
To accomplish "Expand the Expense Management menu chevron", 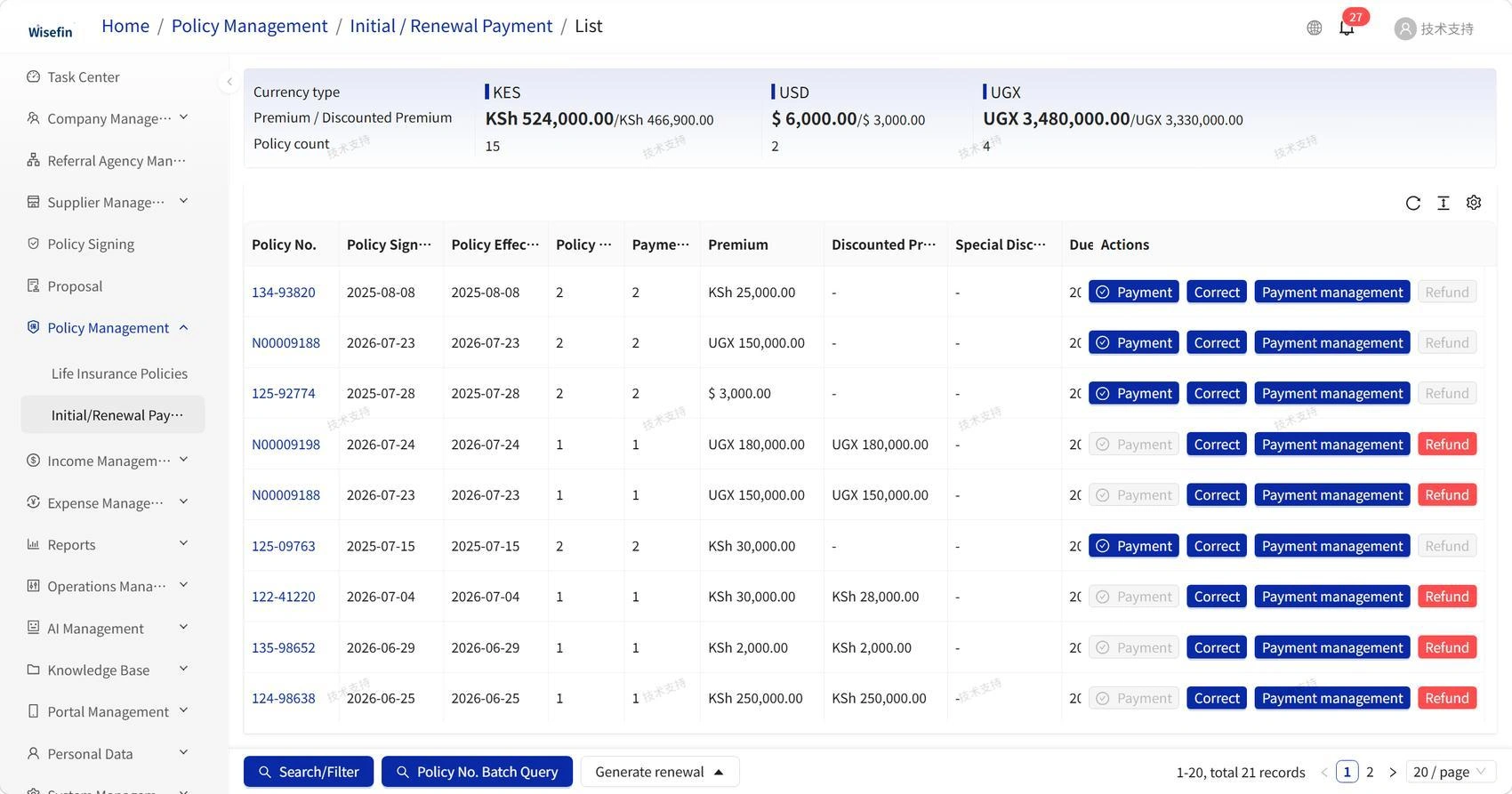I will 183,501.
